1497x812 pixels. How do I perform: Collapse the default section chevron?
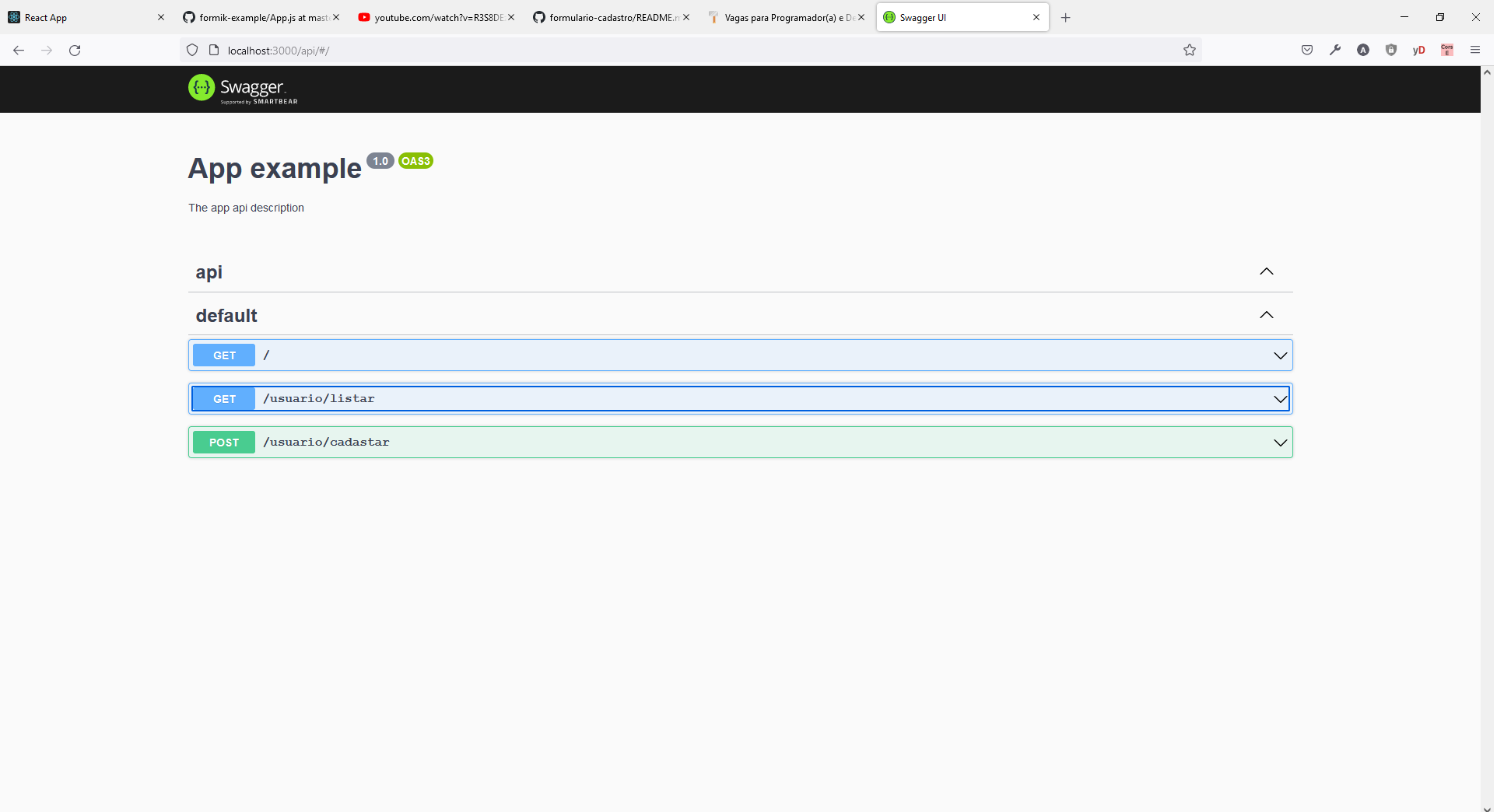coord(1266,315)
